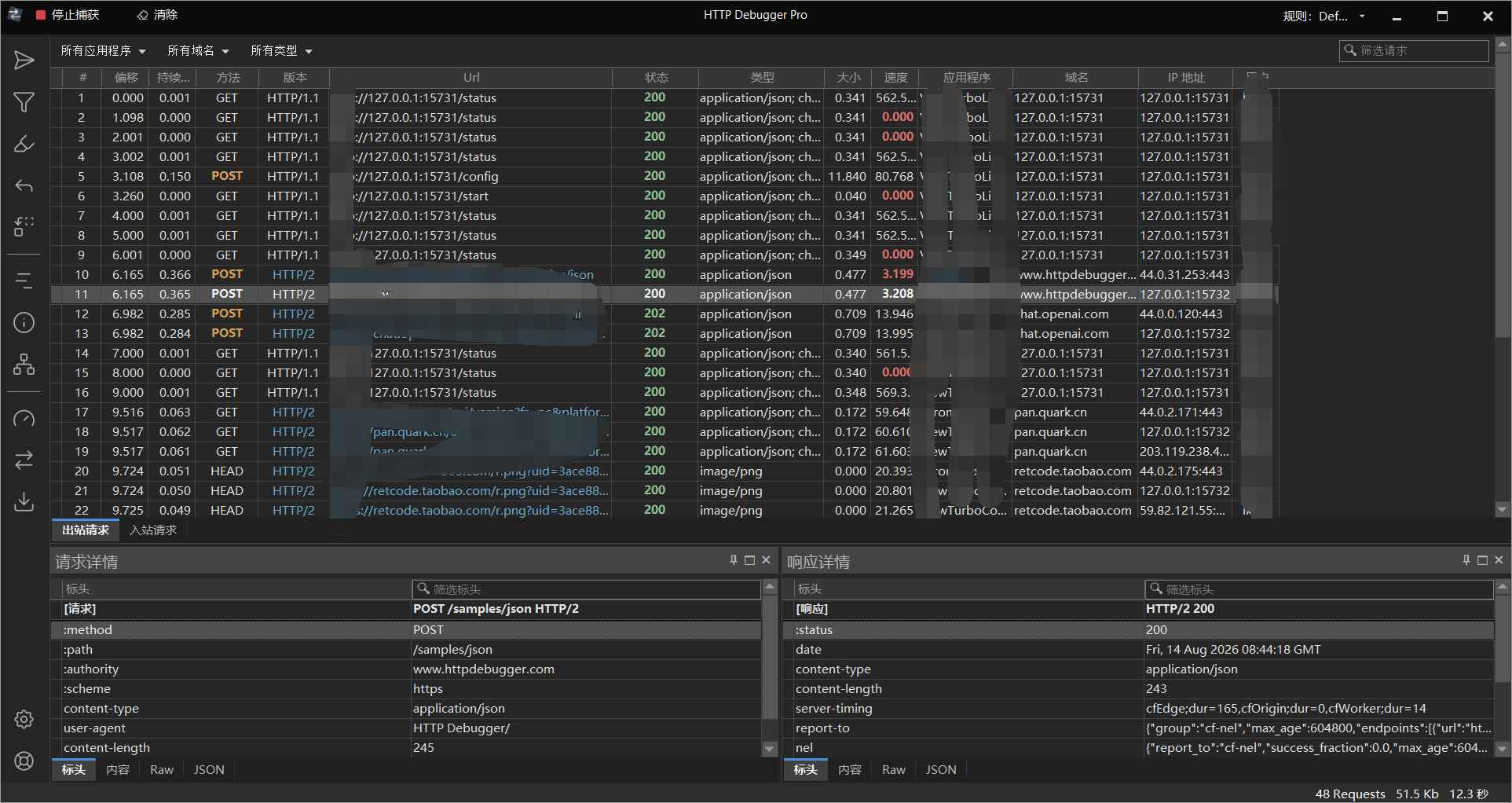Click the date response header row
Viewport: 1512px width, 803px height.
point(1139,650)
